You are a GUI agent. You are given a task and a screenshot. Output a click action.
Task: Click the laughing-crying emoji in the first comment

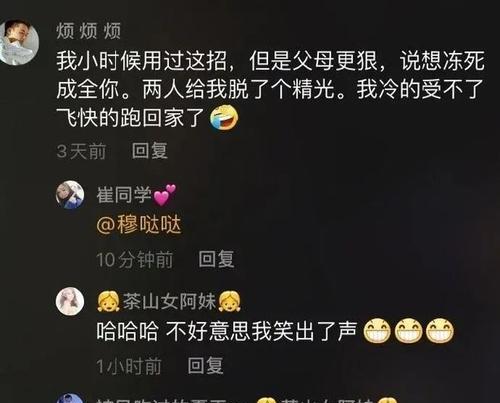point(224,117)
